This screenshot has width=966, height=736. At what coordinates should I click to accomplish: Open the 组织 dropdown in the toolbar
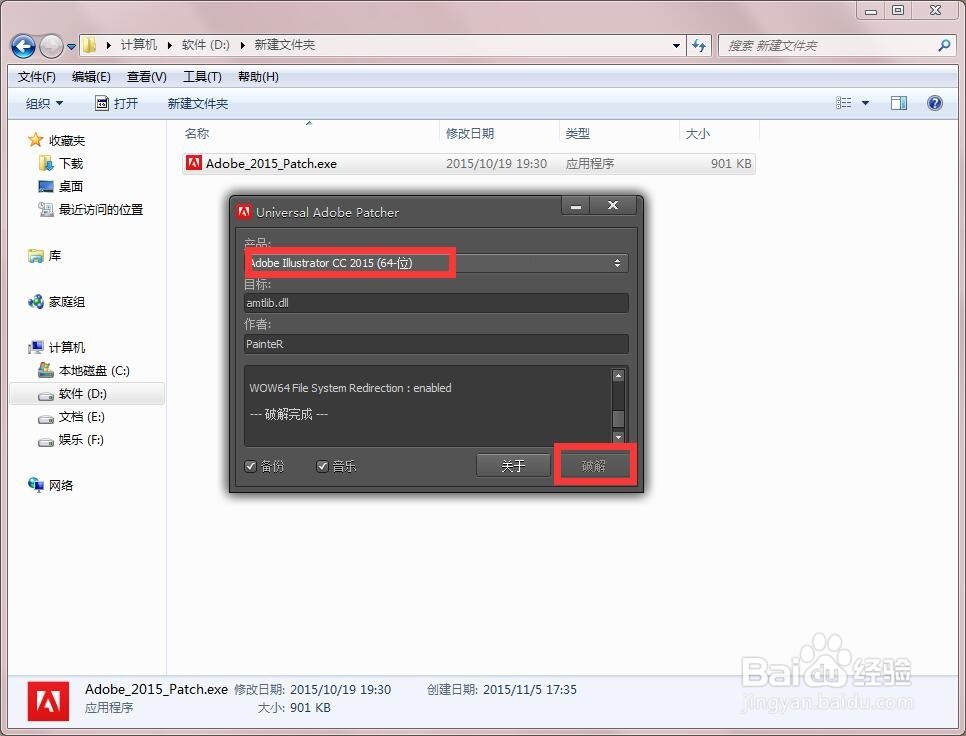(x=44, y=103)
